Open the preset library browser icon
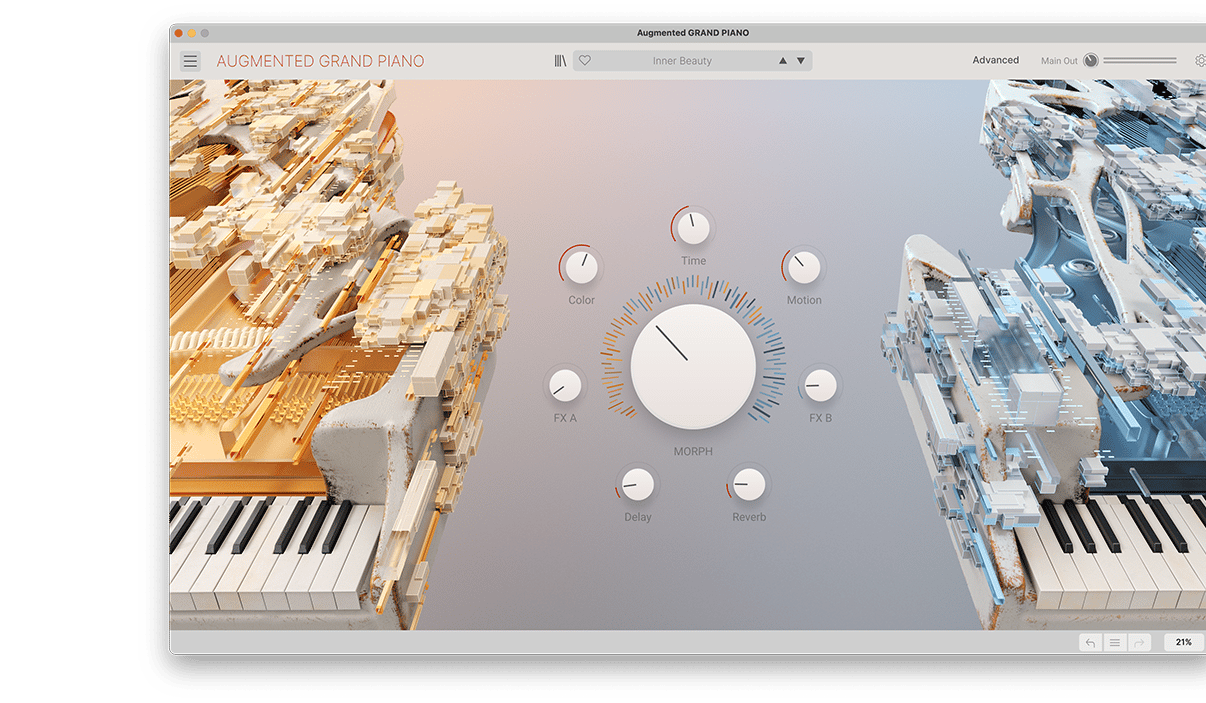This screenshot has height=703, width=1206. pyautogui.click(x=560, y=61)
